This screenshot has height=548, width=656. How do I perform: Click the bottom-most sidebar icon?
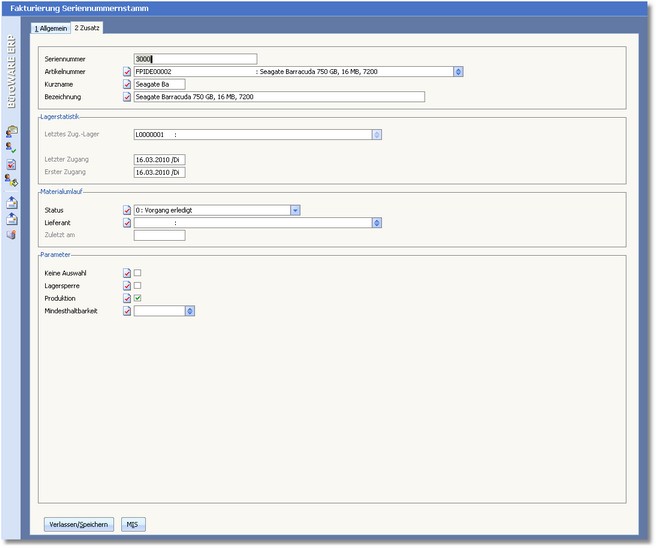11,235
